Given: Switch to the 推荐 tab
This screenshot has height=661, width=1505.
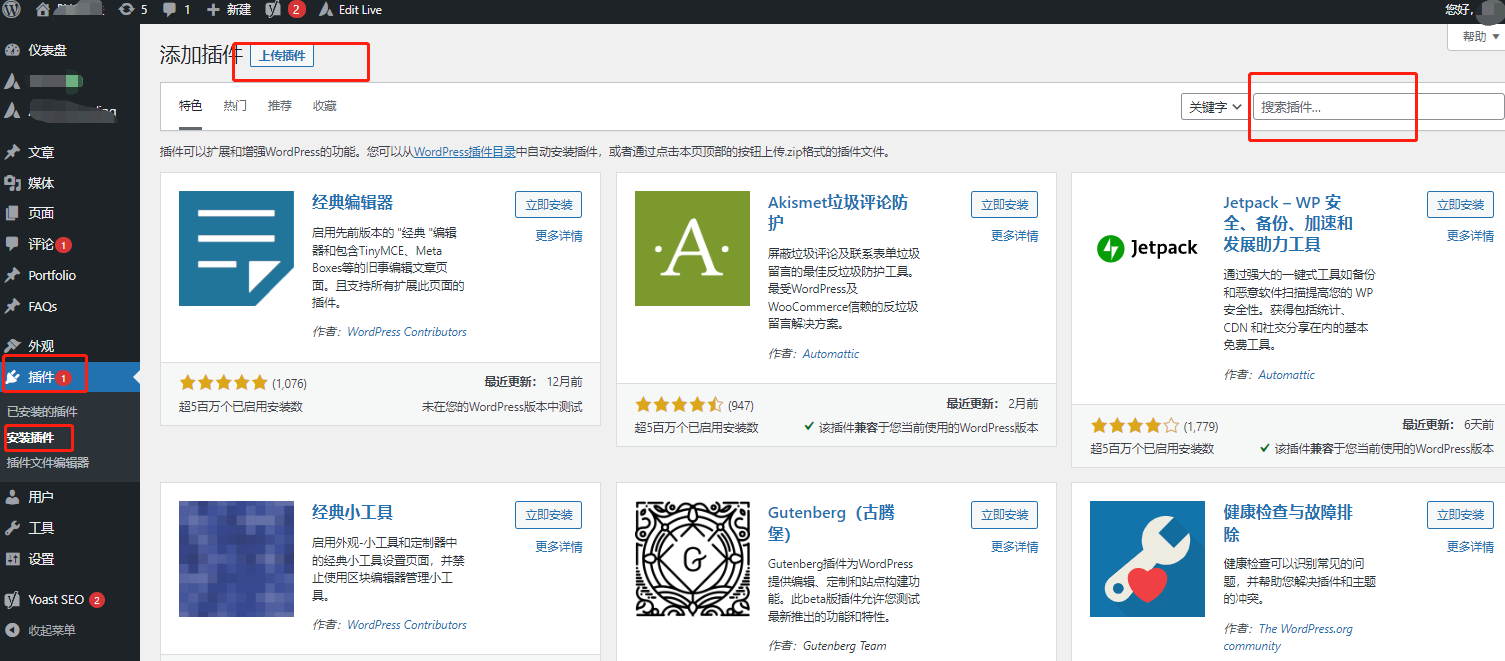Looking at the screenshot, I should 280,106.
